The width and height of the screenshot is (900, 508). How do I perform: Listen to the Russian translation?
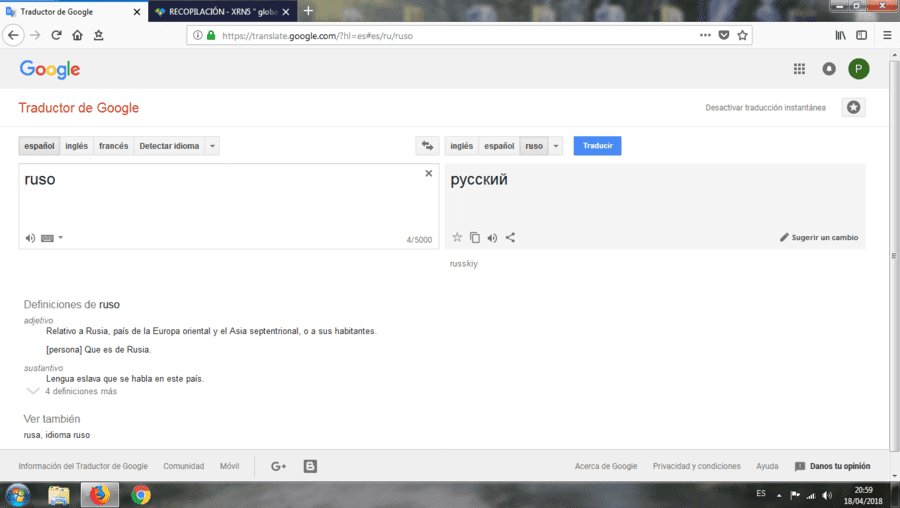click(492, 238)
